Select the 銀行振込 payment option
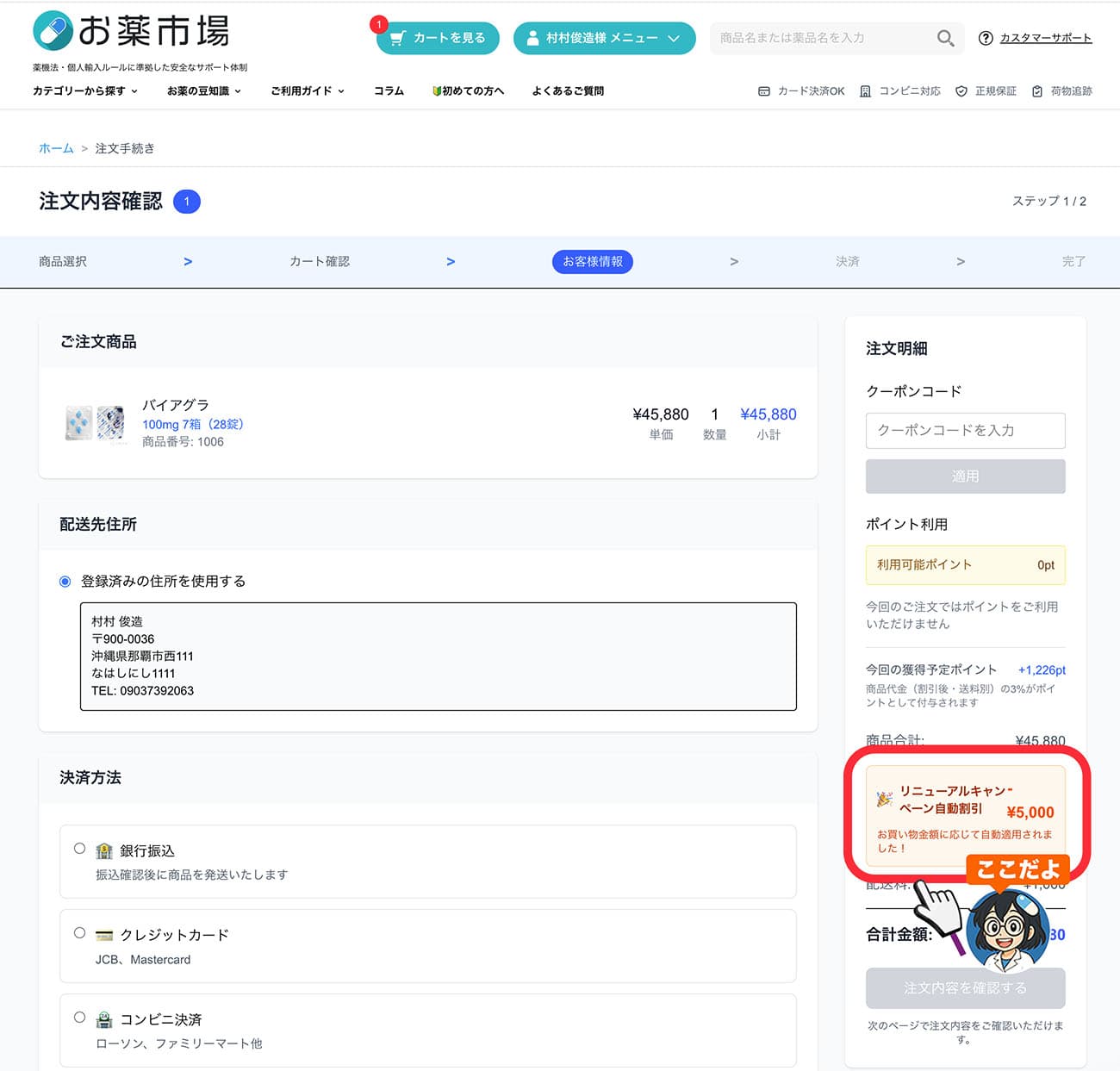This screenshot has height=1071, width=1120. pyautogui.click(x=79, y=849)
